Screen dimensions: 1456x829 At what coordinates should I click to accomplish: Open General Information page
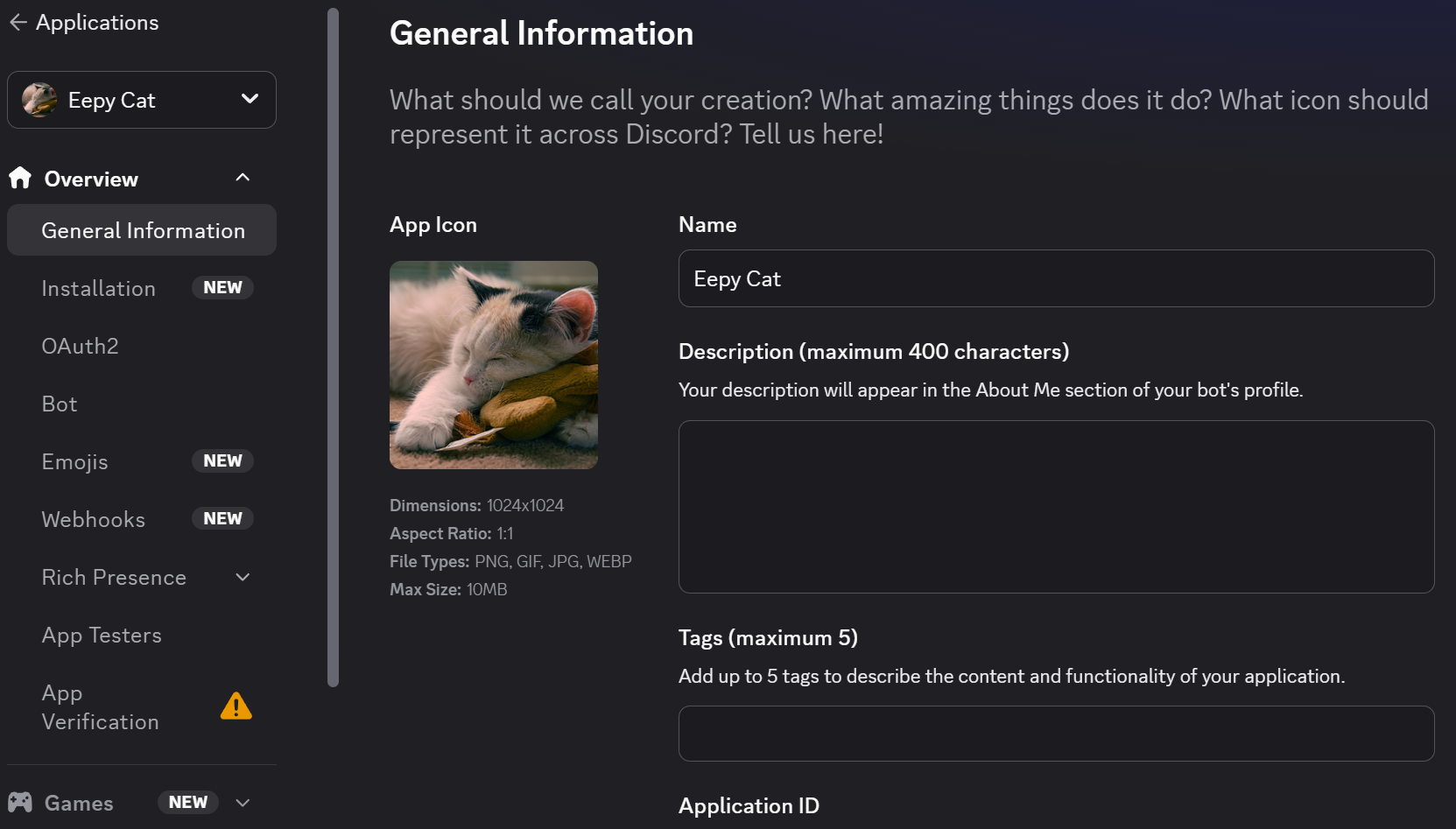point(142,230)
